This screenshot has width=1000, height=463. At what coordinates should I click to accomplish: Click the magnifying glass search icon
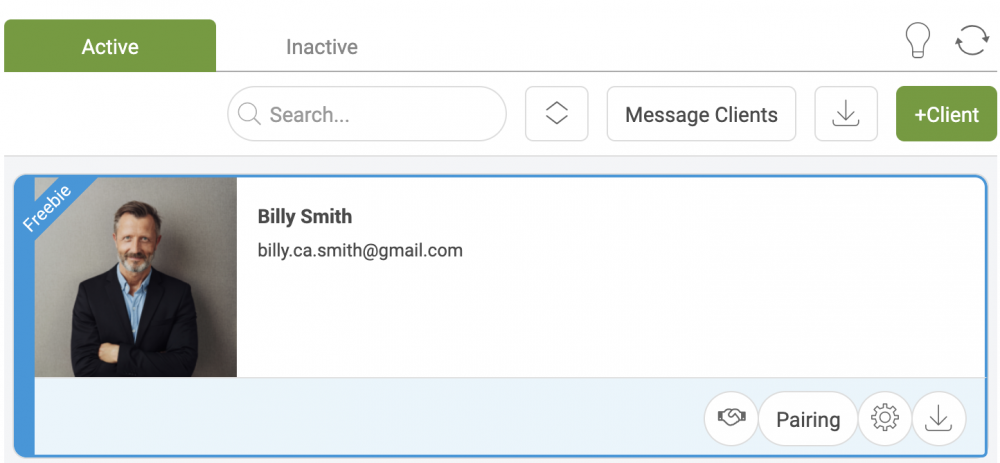249,114
